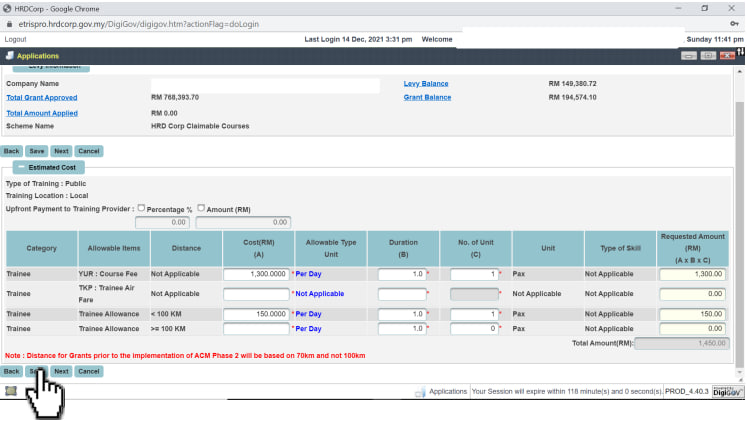The image size is (747, 422).
Task: Click the Per Day unit for Course Fee
Action: (x=308, y=274)
